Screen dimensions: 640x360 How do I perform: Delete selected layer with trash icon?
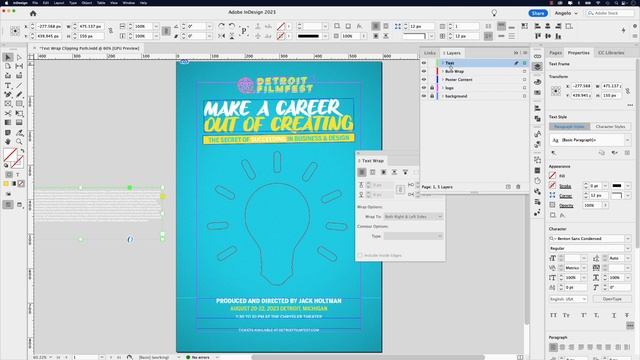(x=518, y=187)
